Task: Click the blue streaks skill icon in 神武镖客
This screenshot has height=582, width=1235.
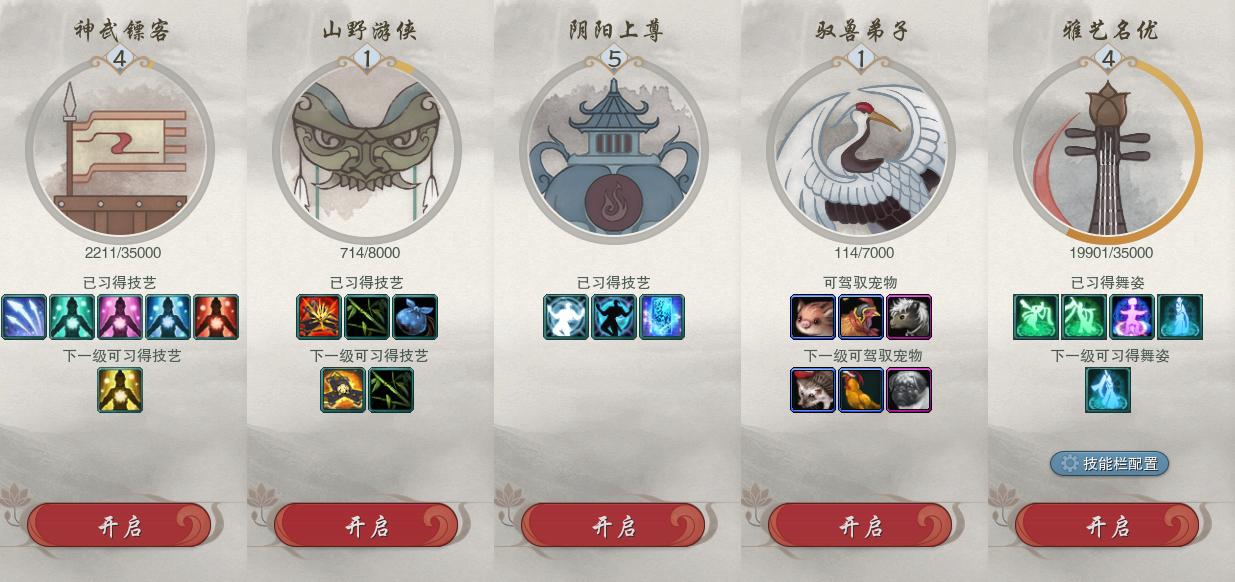Action: click(24, 317)
